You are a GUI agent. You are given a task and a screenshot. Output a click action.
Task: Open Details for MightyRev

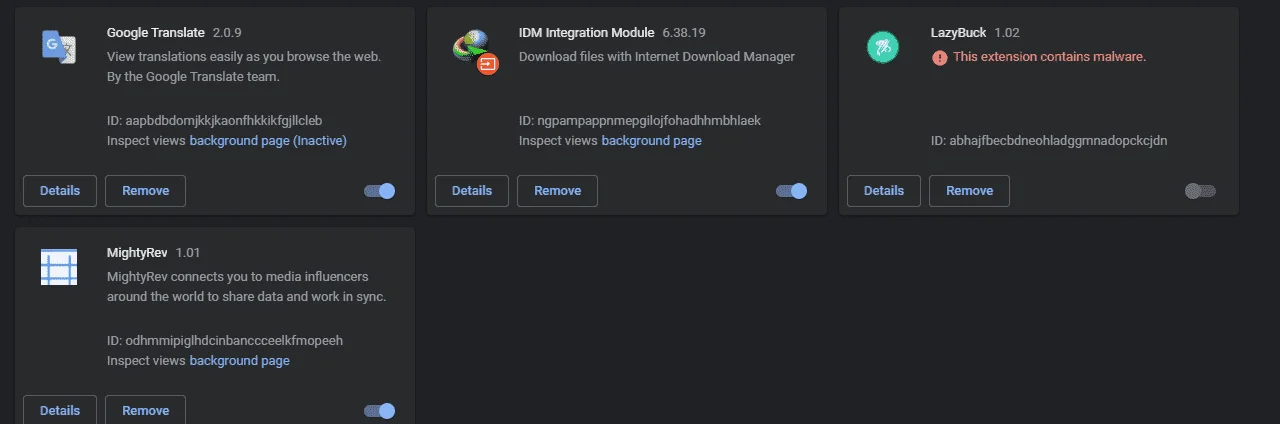[x=60, y=410]
